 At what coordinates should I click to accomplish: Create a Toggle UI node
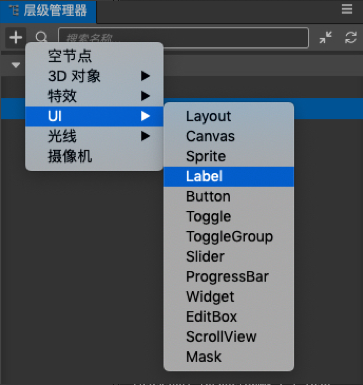click(x=229, y=217)
